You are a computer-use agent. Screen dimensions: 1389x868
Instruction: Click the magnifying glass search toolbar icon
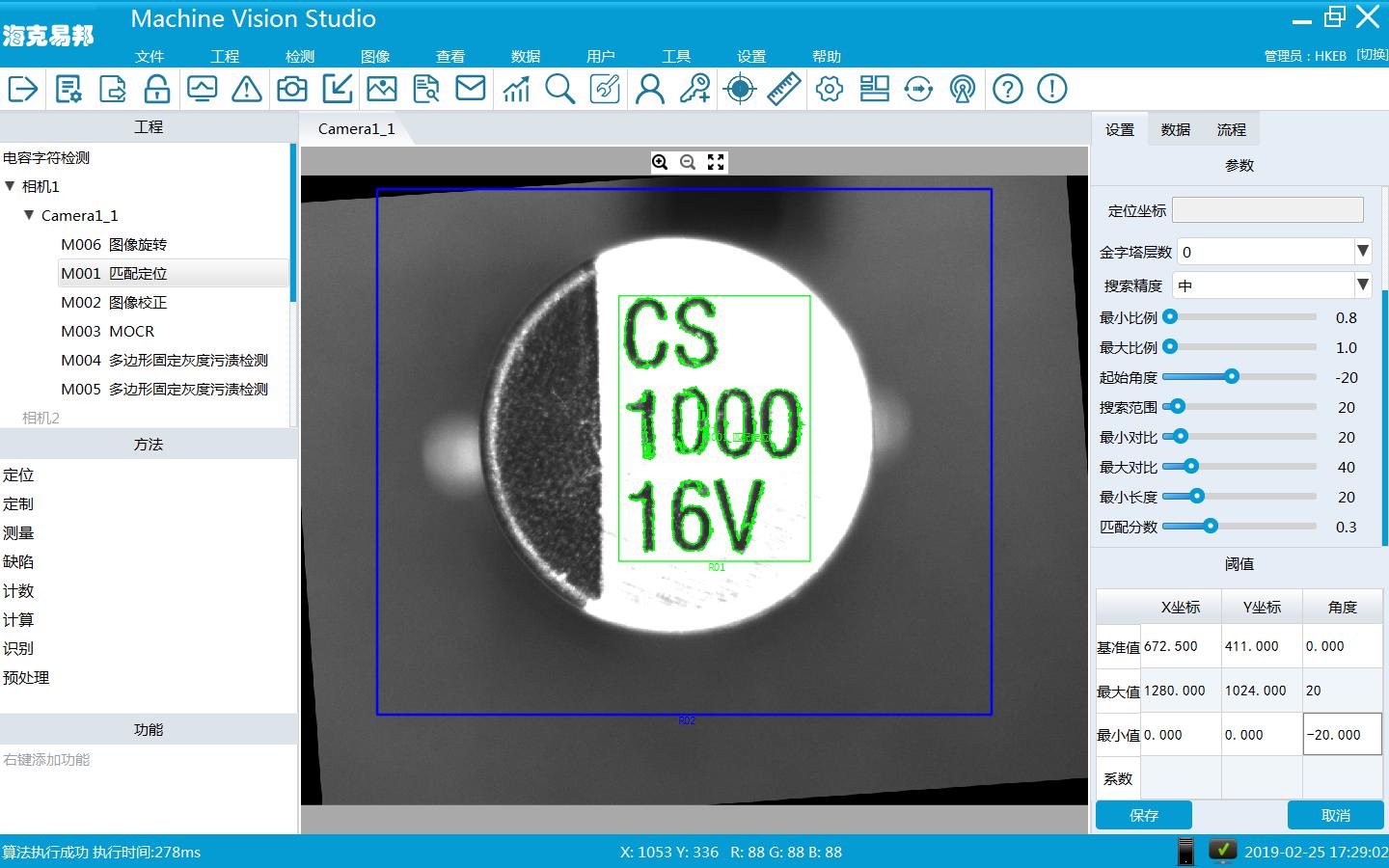coord(559,90)
